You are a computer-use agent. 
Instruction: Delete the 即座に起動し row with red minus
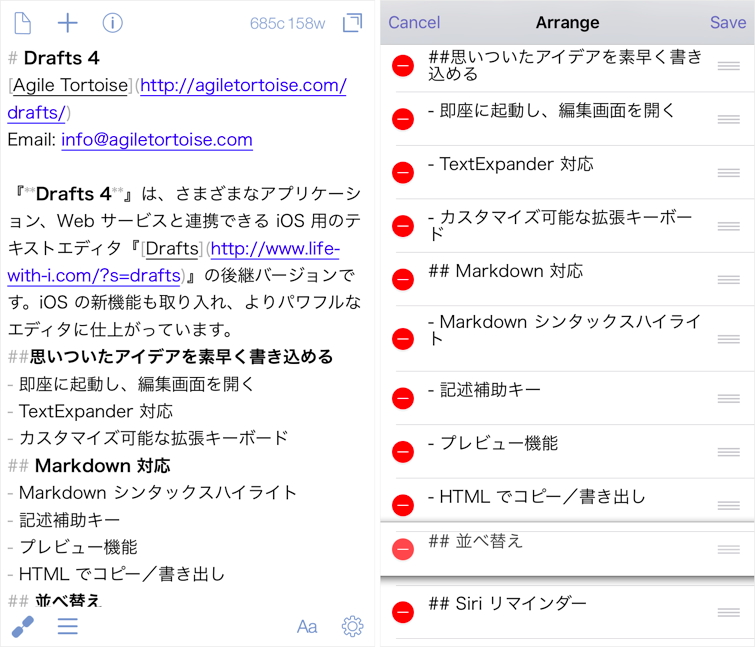(x=403, y=119)
